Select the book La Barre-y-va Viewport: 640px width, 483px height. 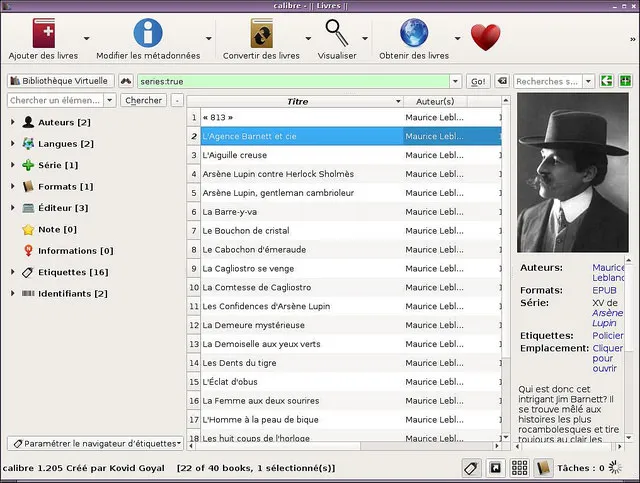(x=230, y=212)
